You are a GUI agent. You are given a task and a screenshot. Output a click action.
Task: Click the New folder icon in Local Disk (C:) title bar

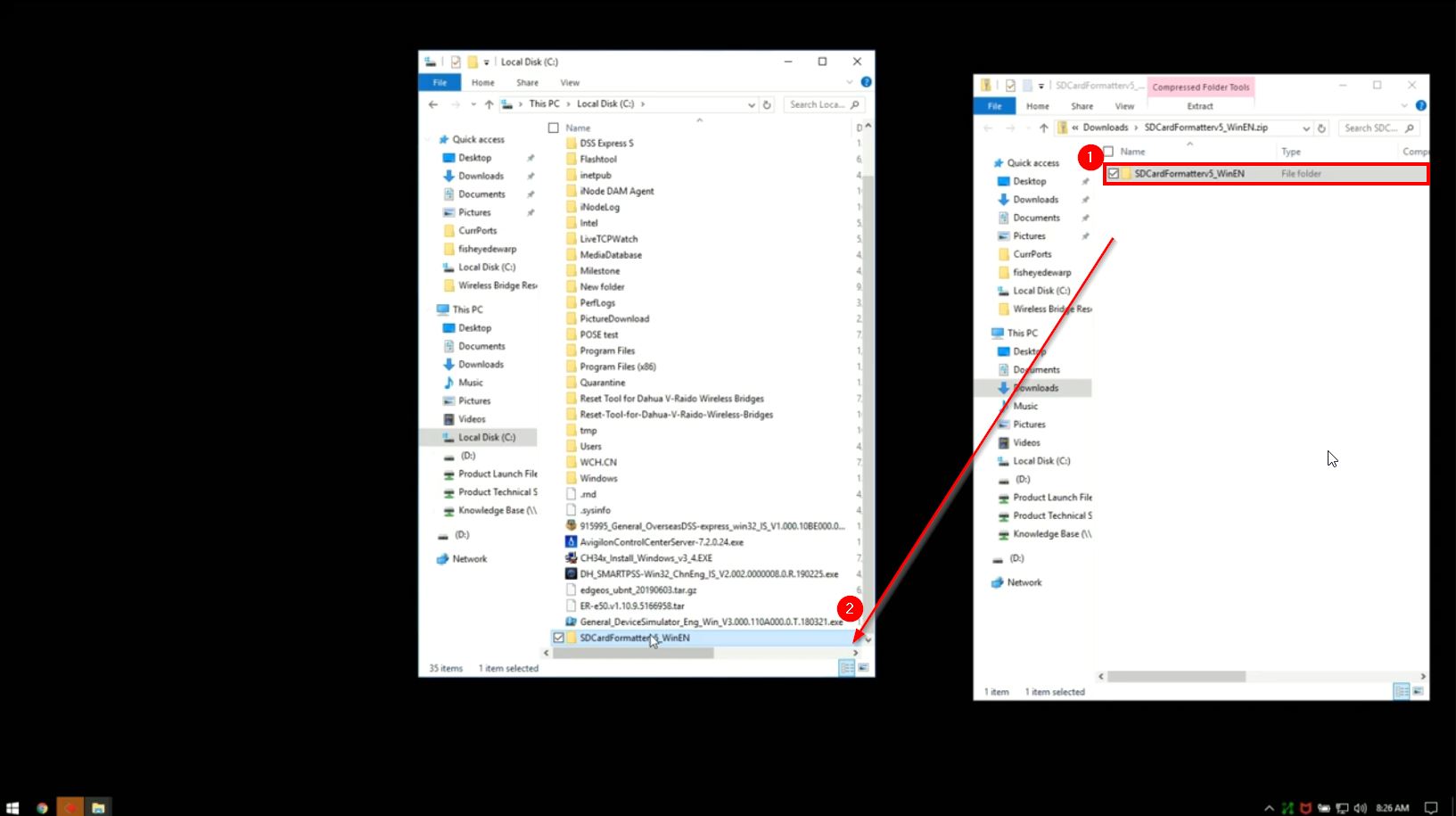(x=473, y=62)
